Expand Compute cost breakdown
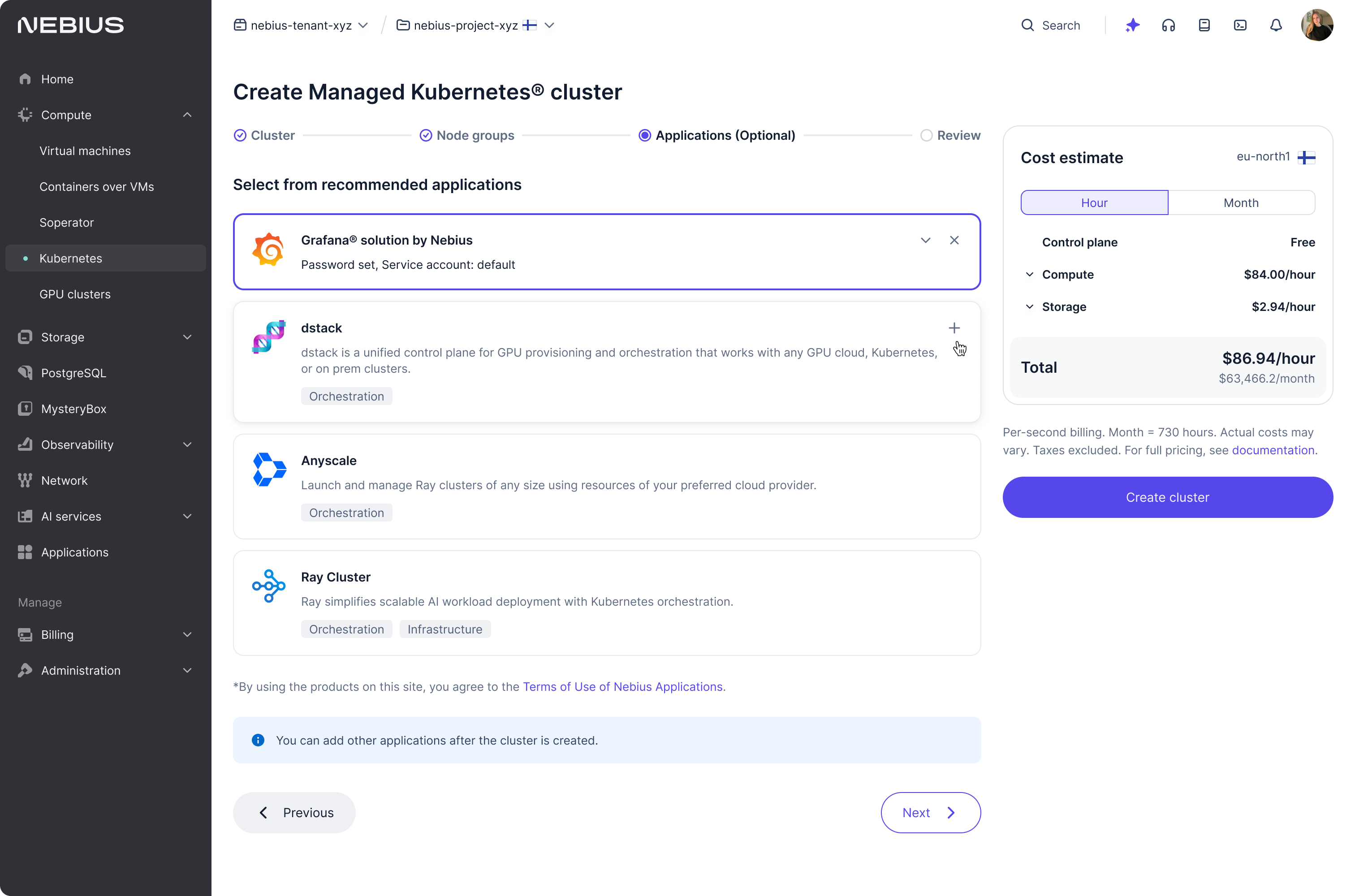The width and height of the screenshot is (1355, 896). [x=1029, y=274]
